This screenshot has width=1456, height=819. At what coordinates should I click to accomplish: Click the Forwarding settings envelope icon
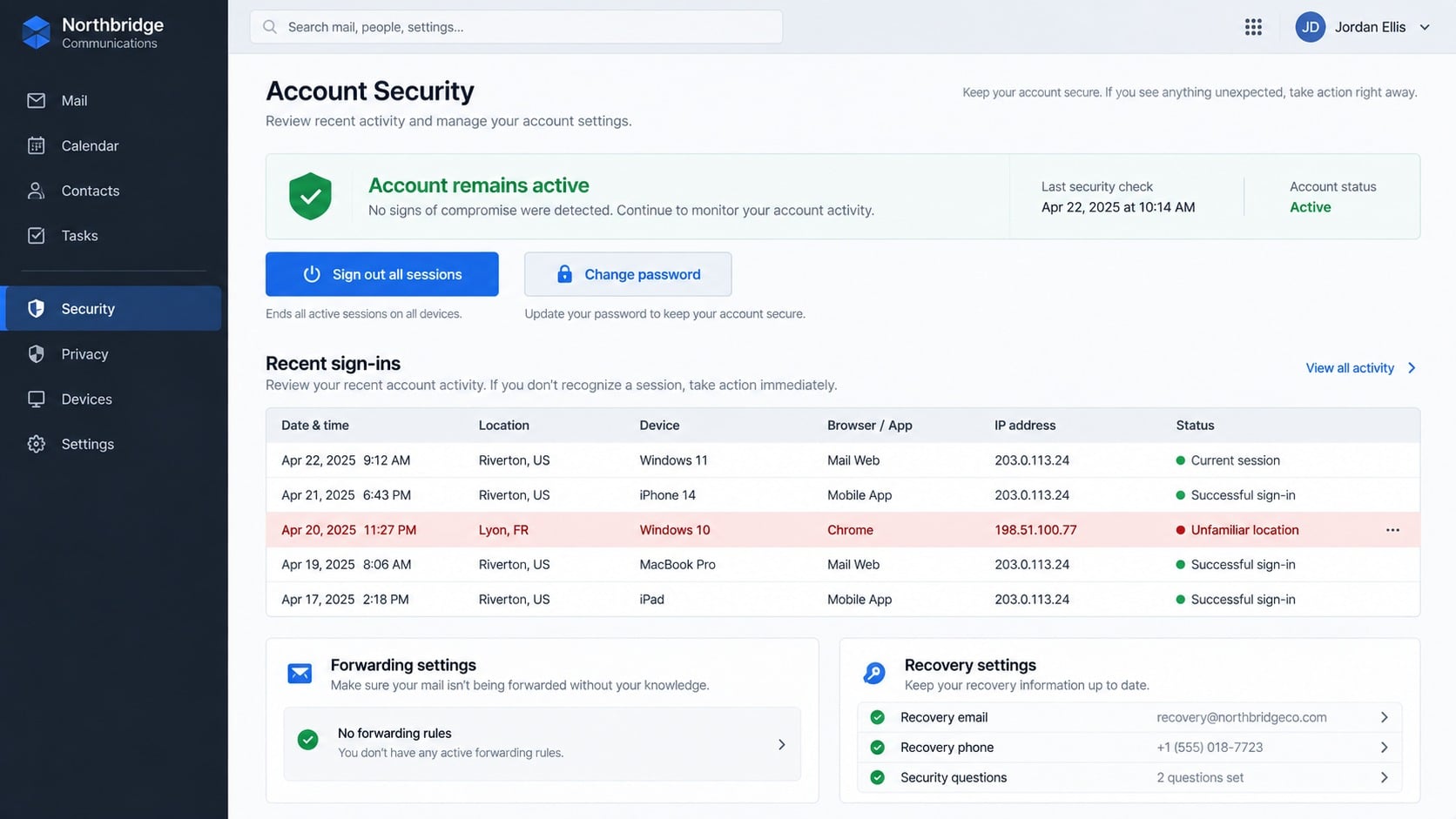(x=300, y=674)
